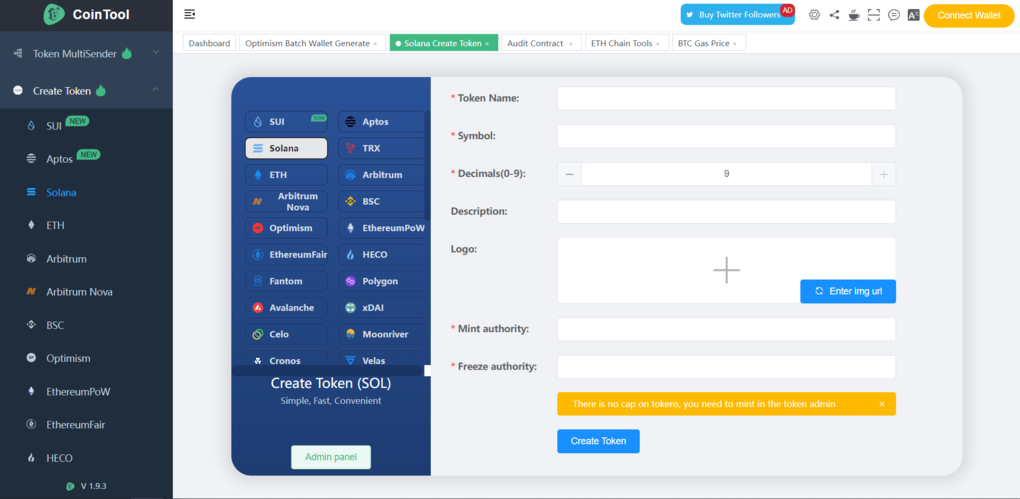Click the Token Name input field
This screenshot has width=1020, height=499.
(727, 98)
